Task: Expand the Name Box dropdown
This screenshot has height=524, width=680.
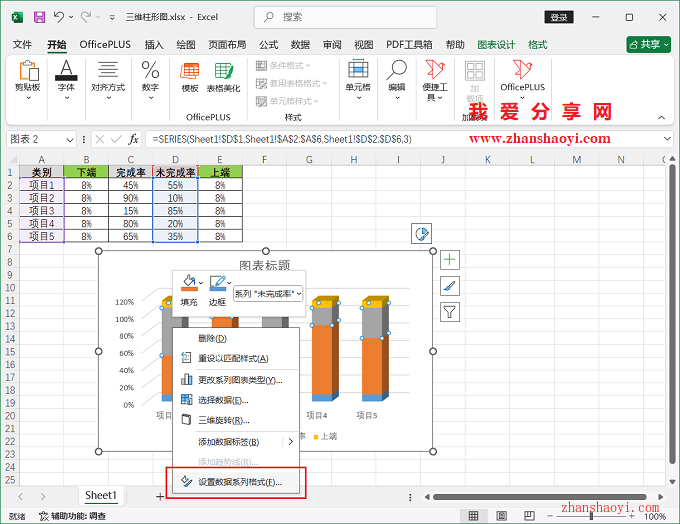Action: (70, 139)
